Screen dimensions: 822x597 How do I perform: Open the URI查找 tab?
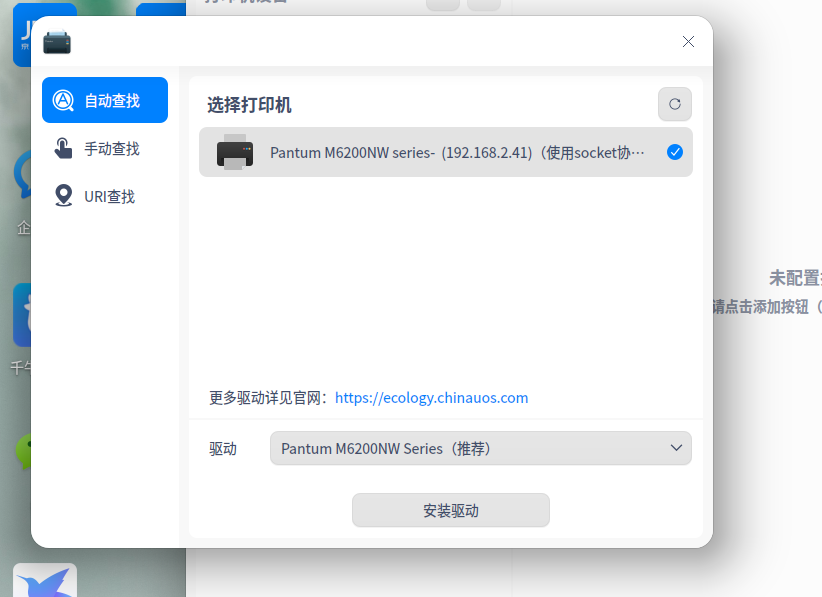pos(105,197)
